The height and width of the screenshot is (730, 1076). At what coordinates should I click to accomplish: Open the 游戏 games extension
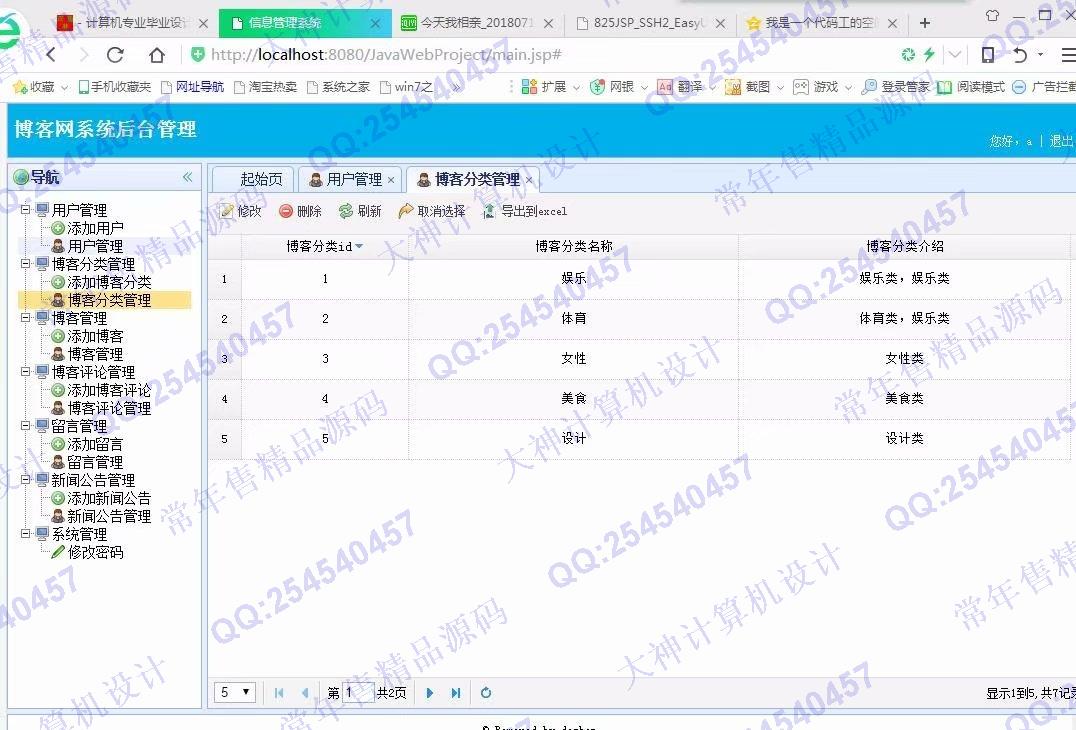[x=818, y=87]
